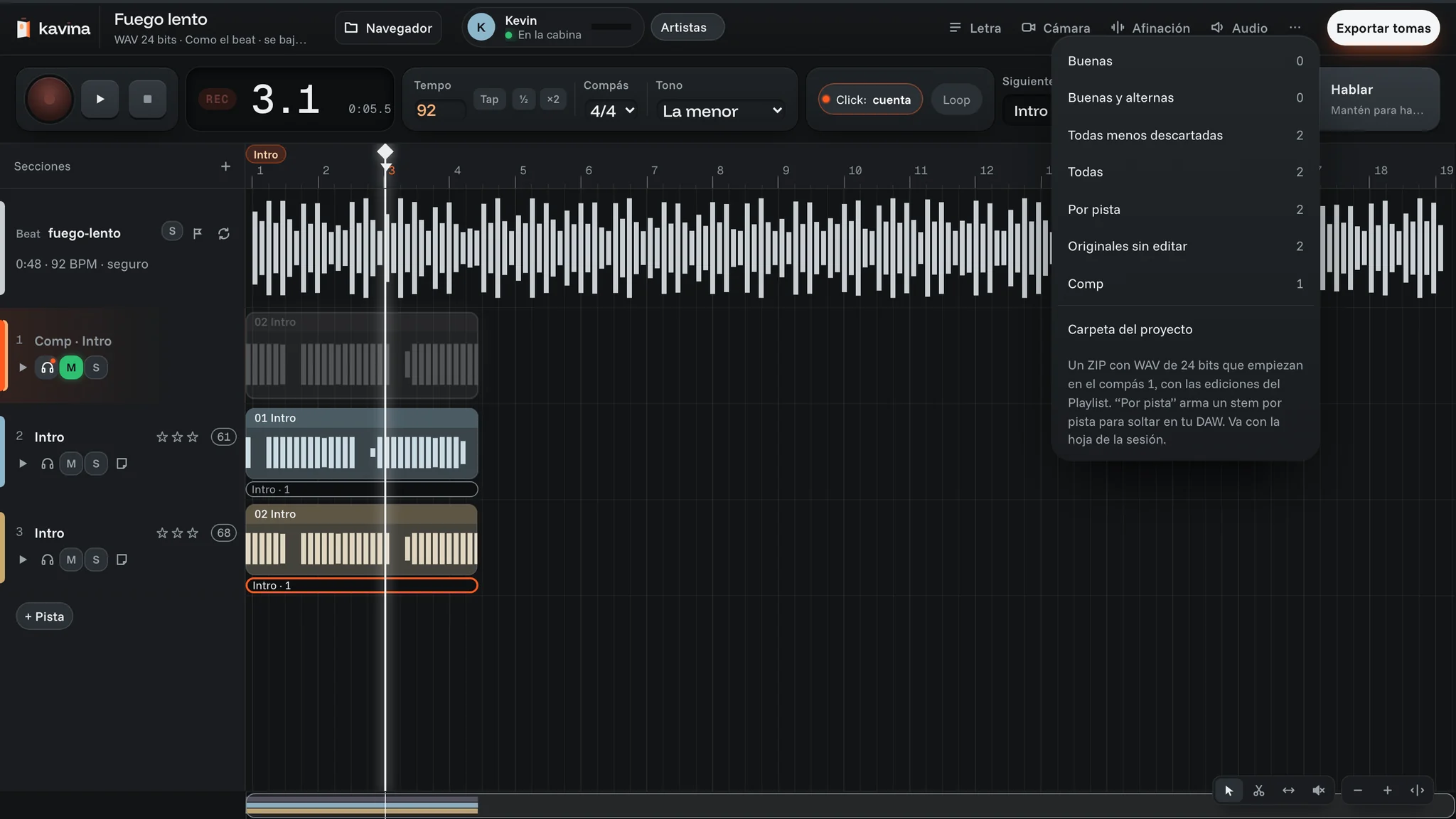Add a track with + Pista
This screenshot has height=819, width=1456.
[x=44, y=616]
